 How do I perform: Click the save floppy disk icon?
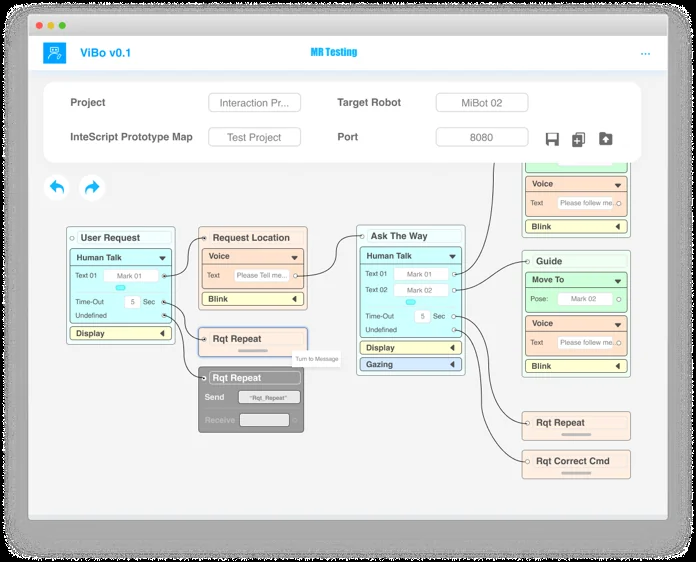coord(552,139)
